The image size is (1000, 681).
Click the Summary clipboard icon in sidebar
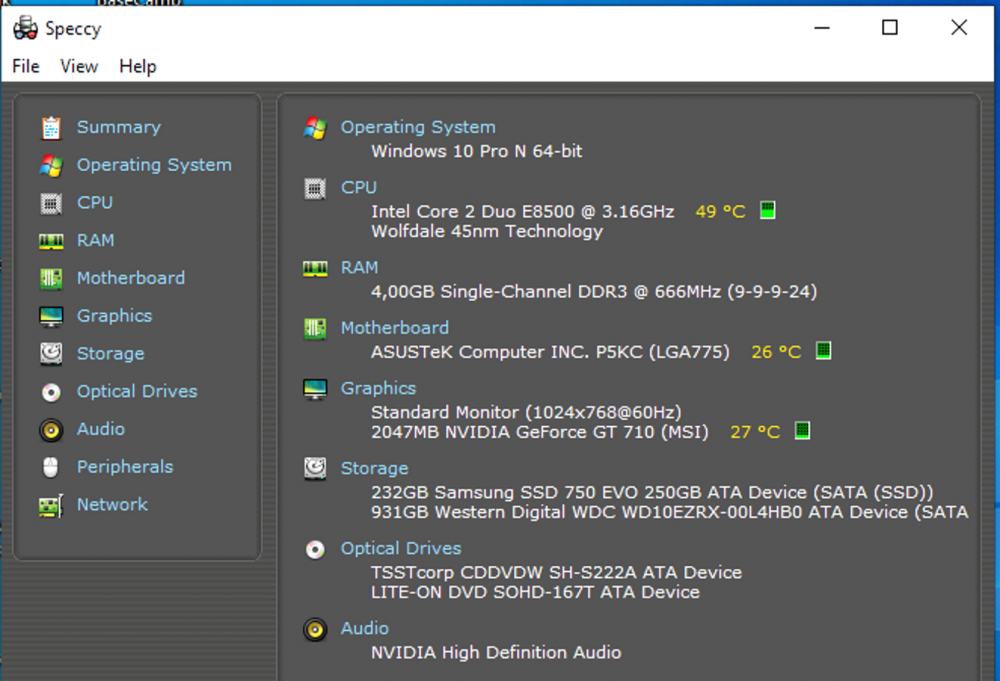click(51, 128)
